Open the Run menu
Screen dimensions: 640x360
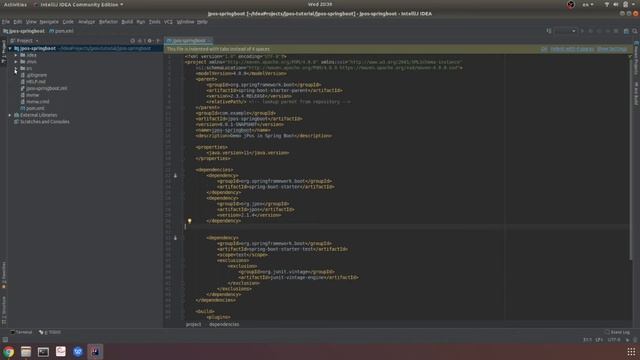[x=141, y=22]
